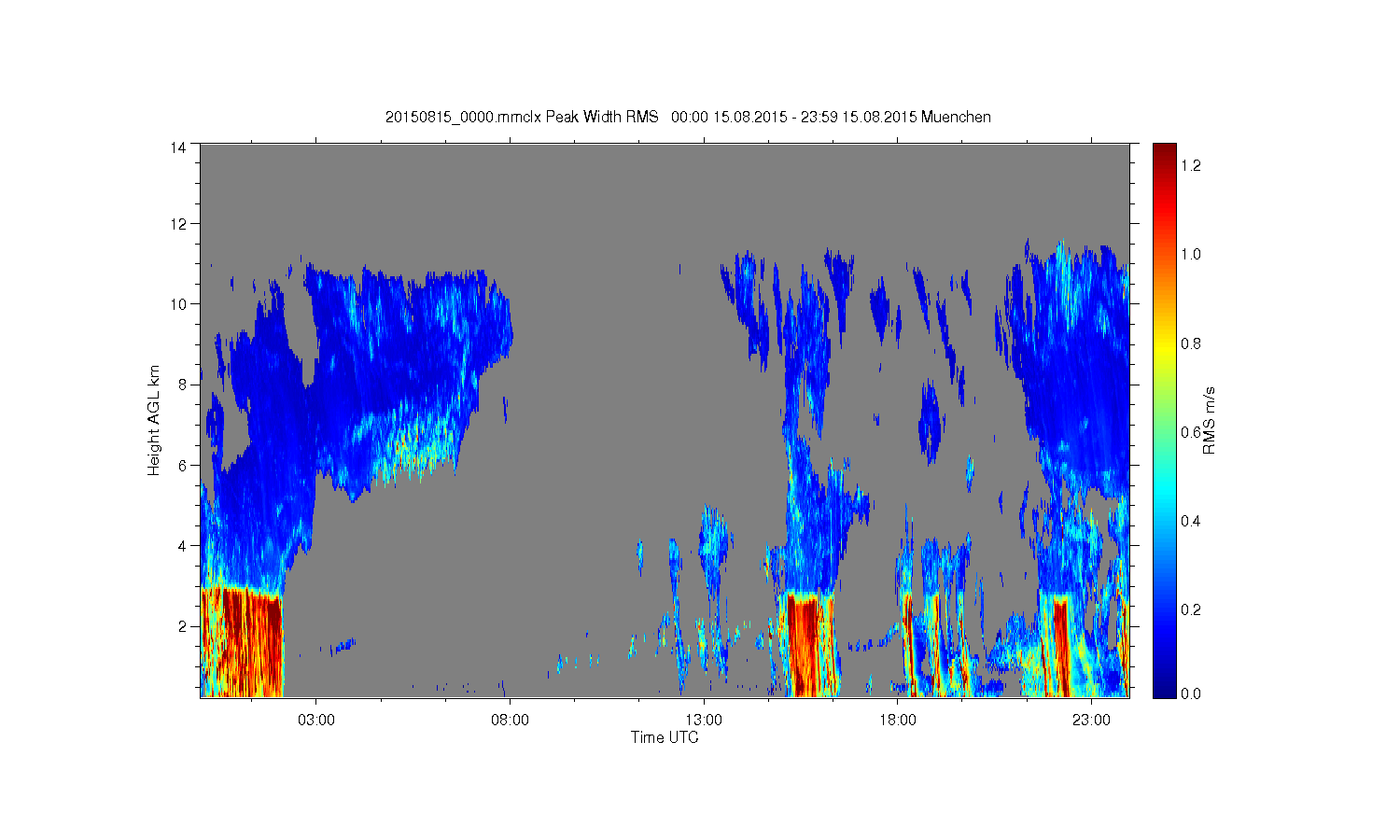The height and width of the screenshot is (840, 1400).
Task: Click the '0.4' colorbar tick label
Action: [1191, 521]
